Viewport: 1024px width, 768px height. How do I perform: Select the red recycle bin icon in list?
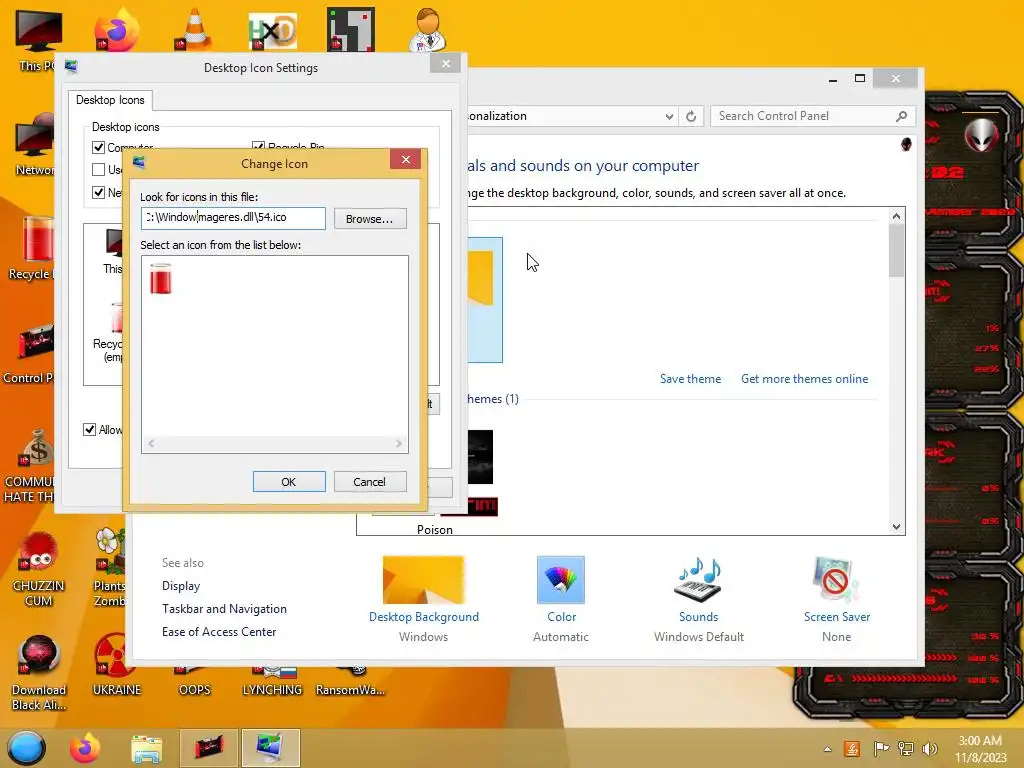click(161, 279)
